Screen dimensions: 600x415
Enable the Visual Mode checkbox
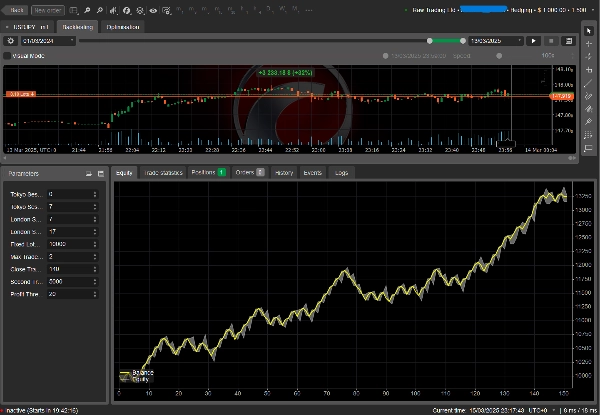[x=8, y=56]
